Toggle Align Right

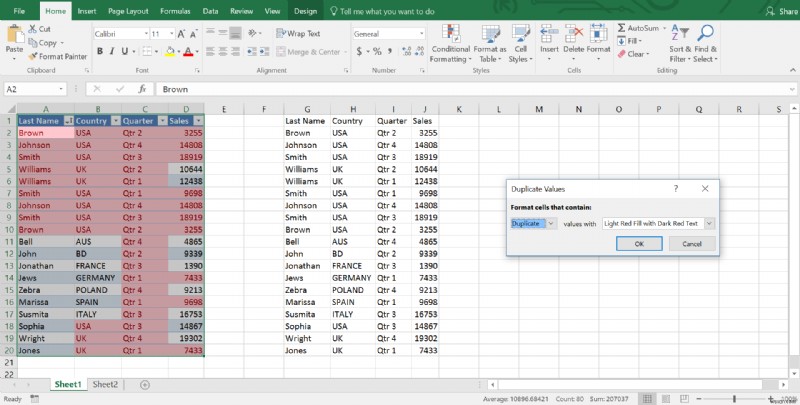click(235, 52)
